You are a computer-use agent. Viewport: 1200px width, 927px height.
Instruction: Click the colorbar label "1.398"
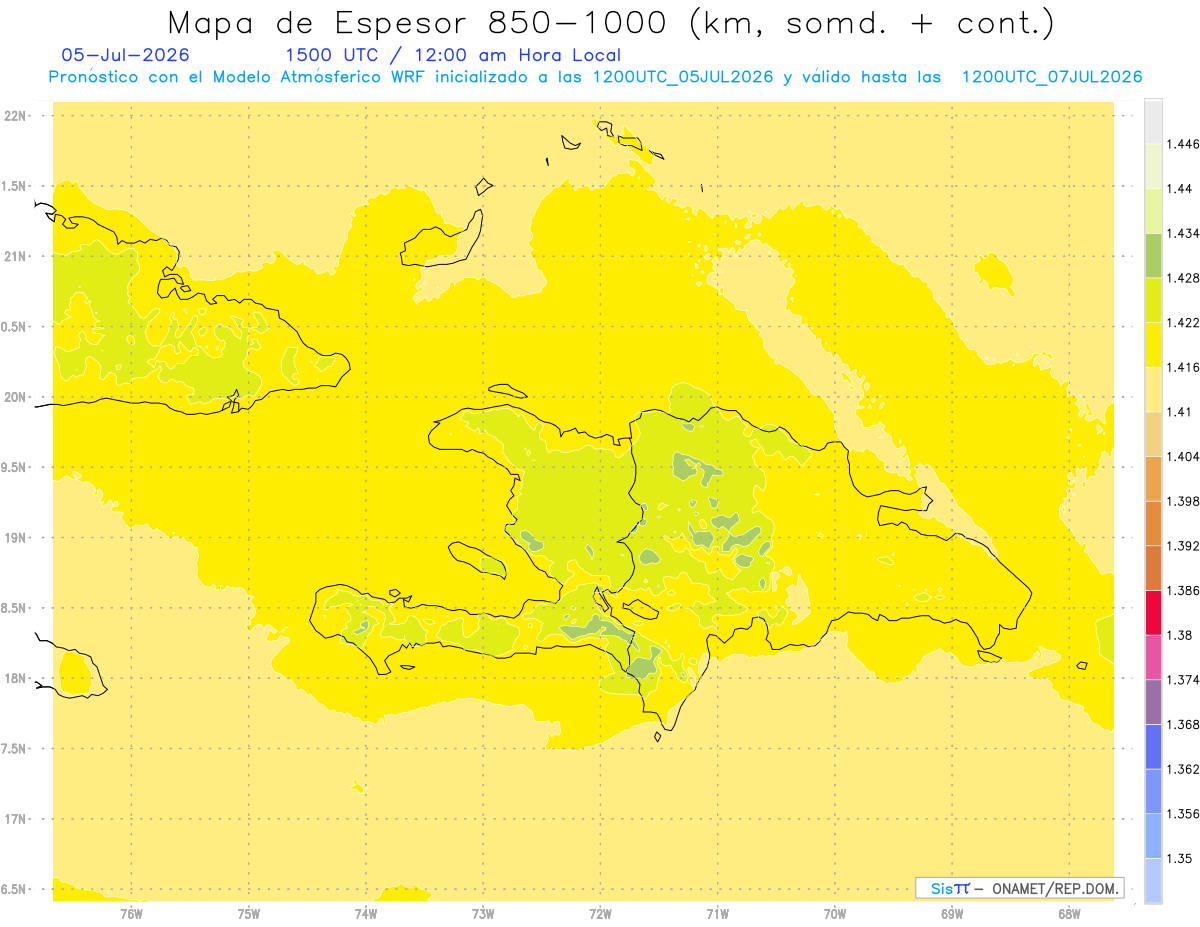point(1183,501)
